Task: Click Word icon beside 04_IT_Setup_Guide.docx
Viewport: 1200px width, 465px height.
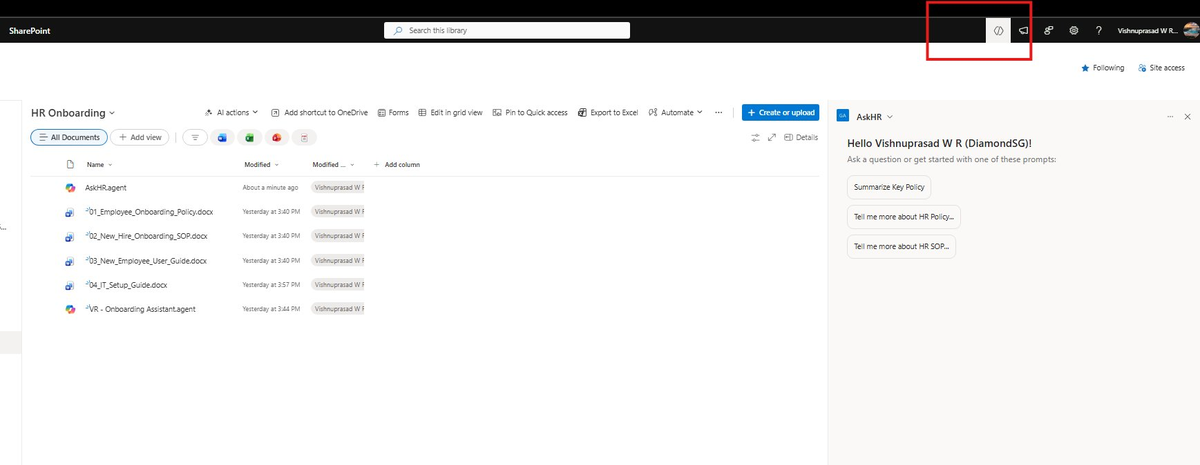Action: 70,285
